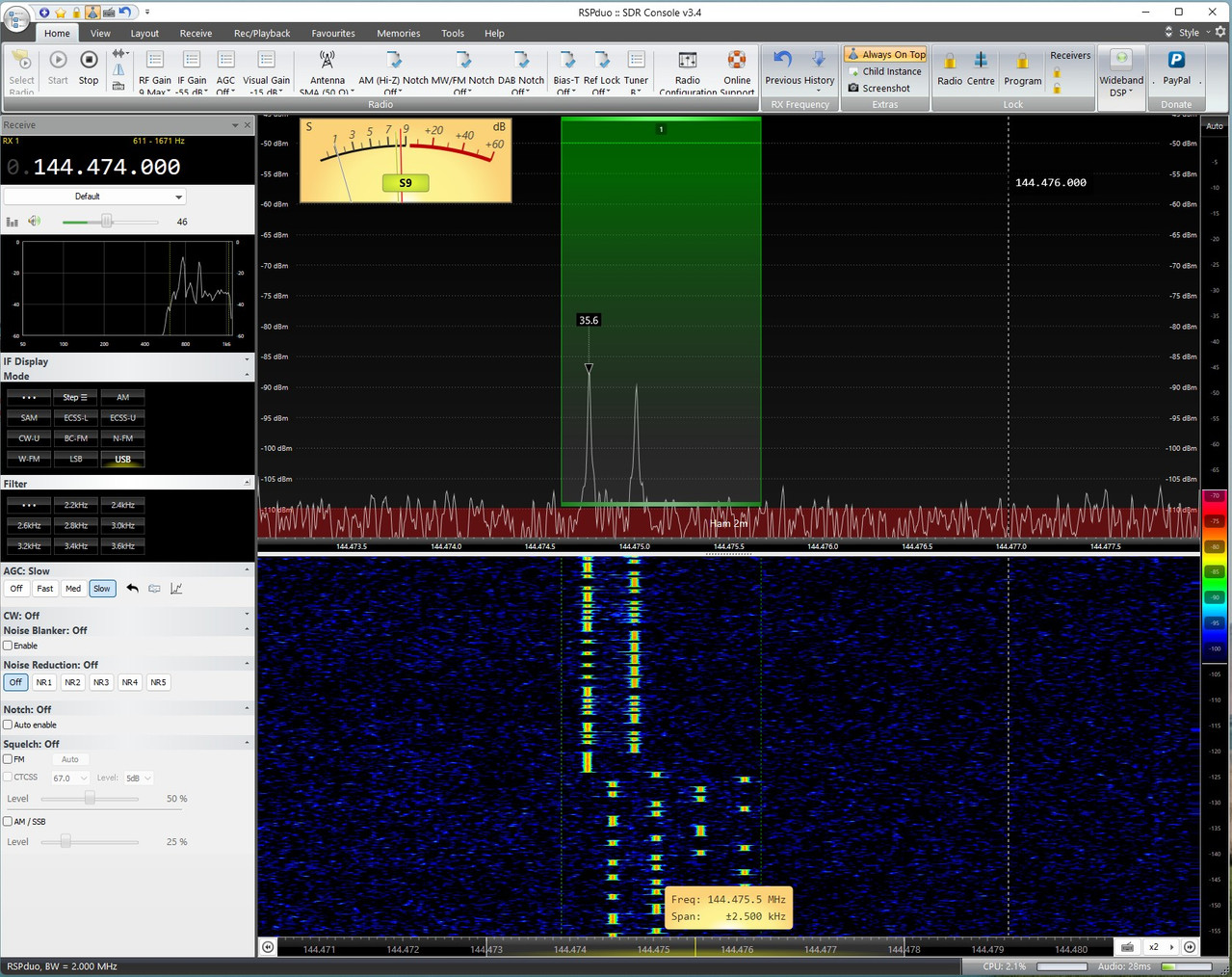Click the camera icon near x2 zoom

tap(1127, 947)
